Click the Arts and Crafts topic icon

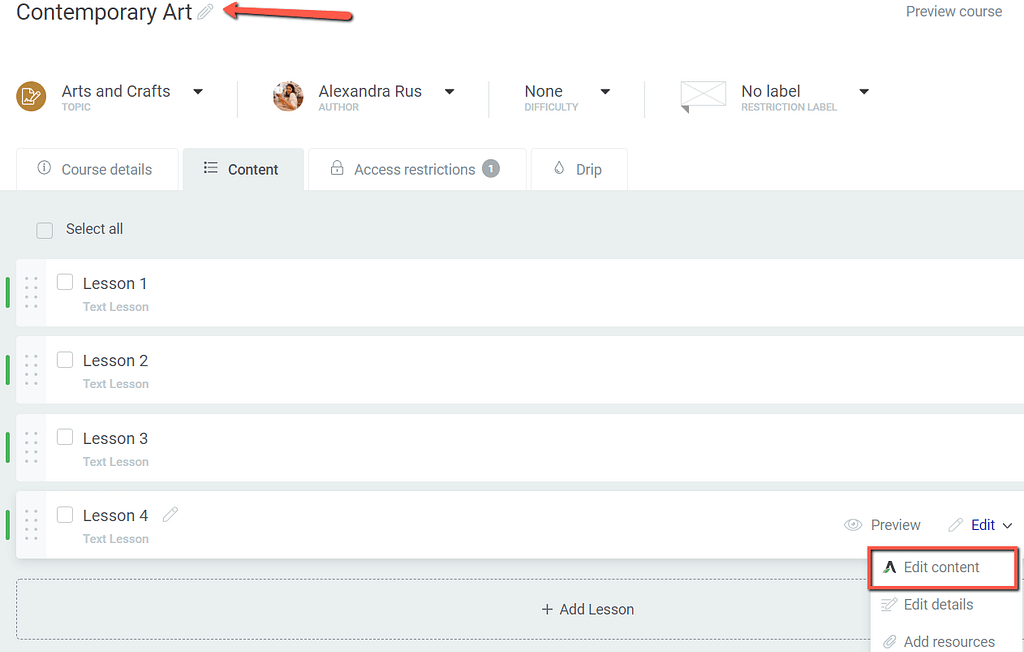point(31,96)
